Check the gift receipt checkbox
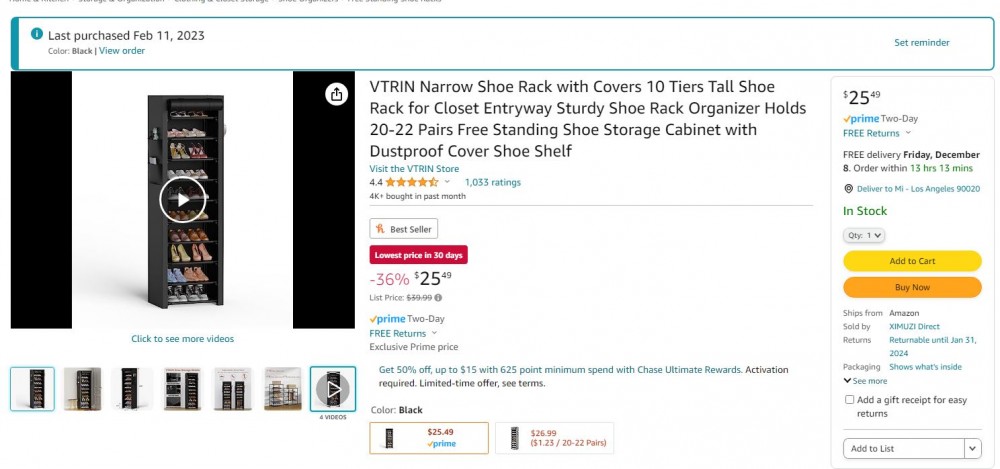The width and height of the screenshot is (1000, 469). [850, 400]
